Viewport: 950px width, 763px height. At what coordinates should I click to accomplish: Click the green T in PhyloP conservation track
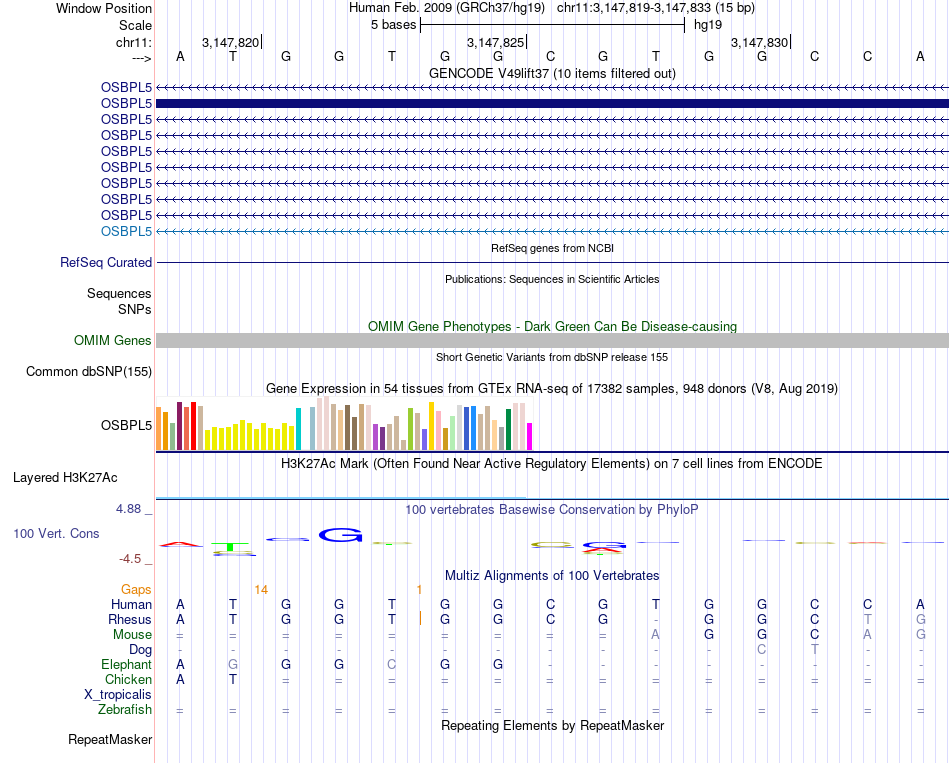[x=230, y=547]
